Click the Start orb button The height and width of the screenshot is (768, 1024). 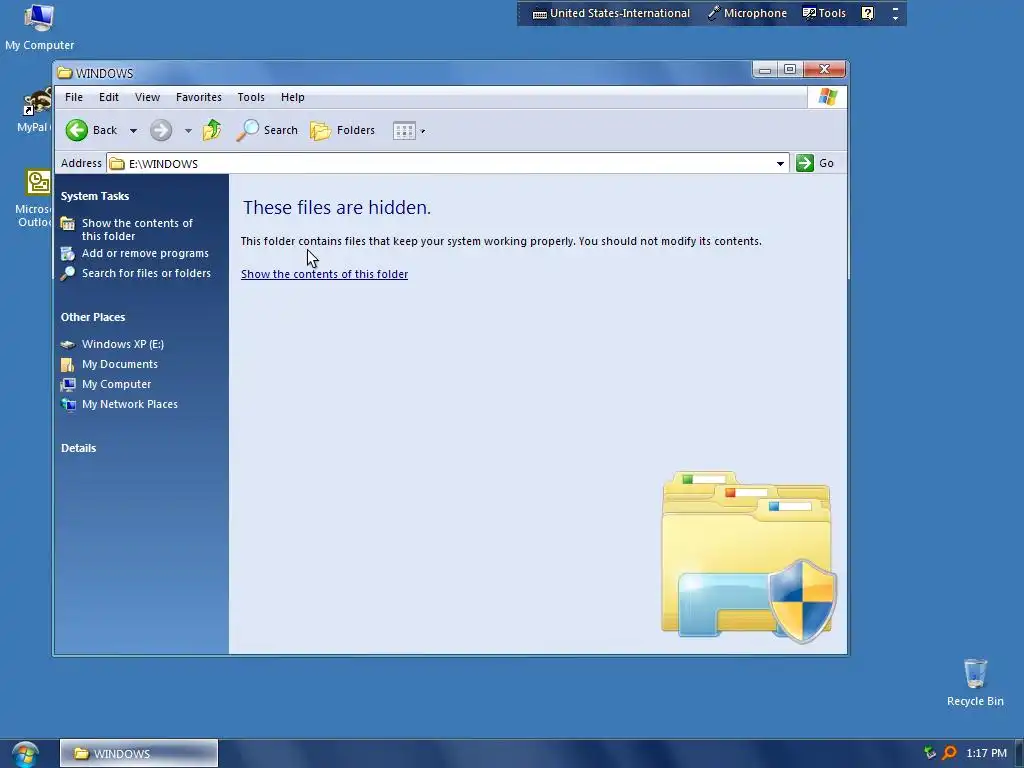25,754
